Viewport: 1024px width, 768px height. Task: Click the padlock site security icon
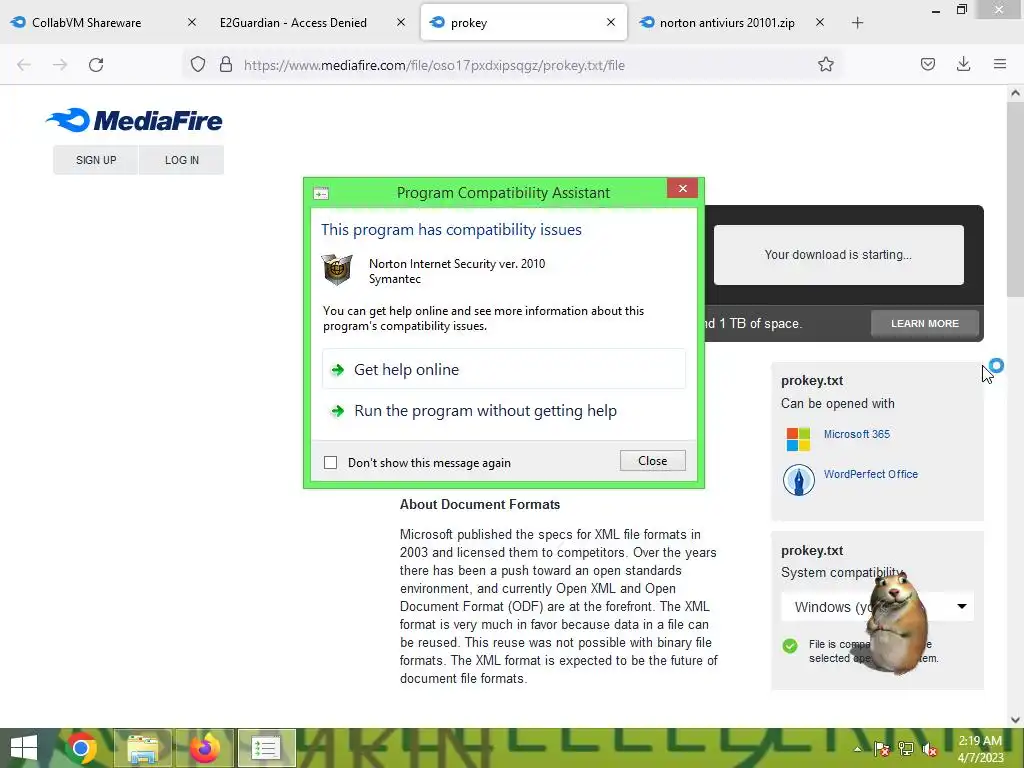[x=226, y=65]
